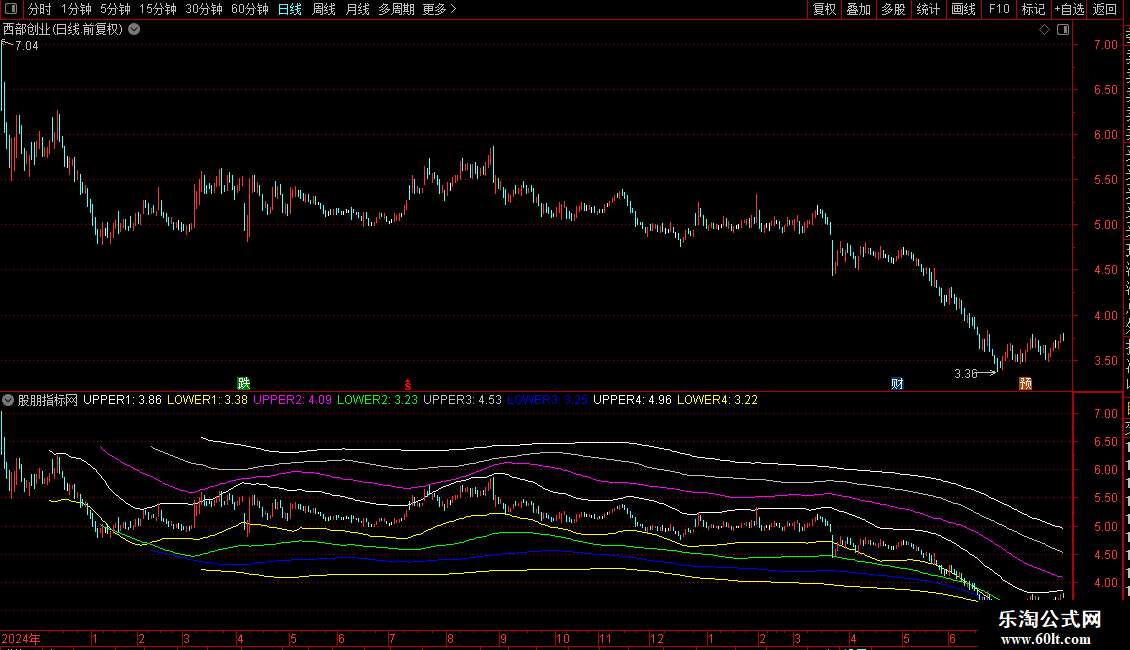Select the 60分钟 timeframe
The image size is (1130, 650).
click(x=249, y=9)
